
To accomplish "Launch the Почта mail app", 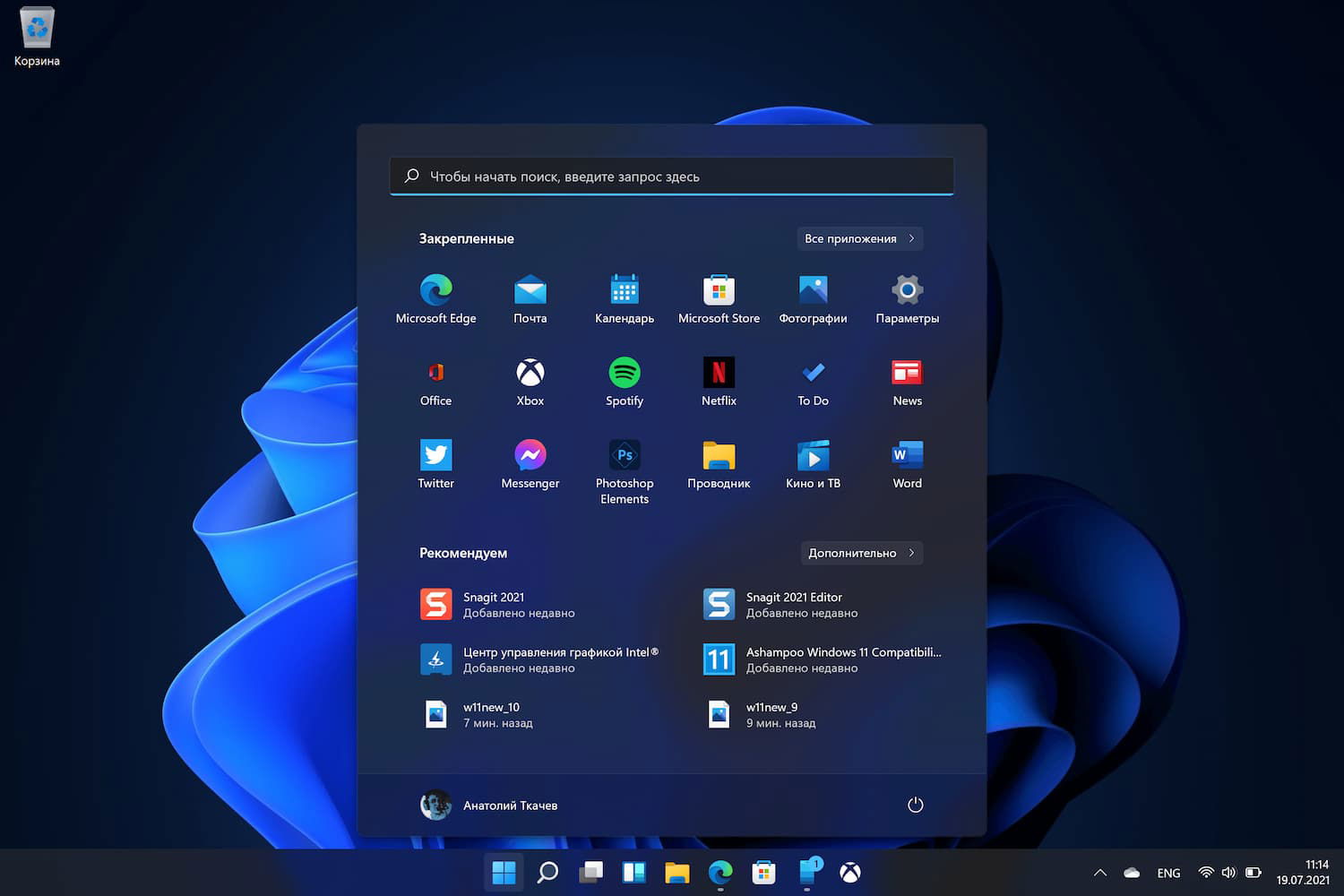I will pos(530,300).
